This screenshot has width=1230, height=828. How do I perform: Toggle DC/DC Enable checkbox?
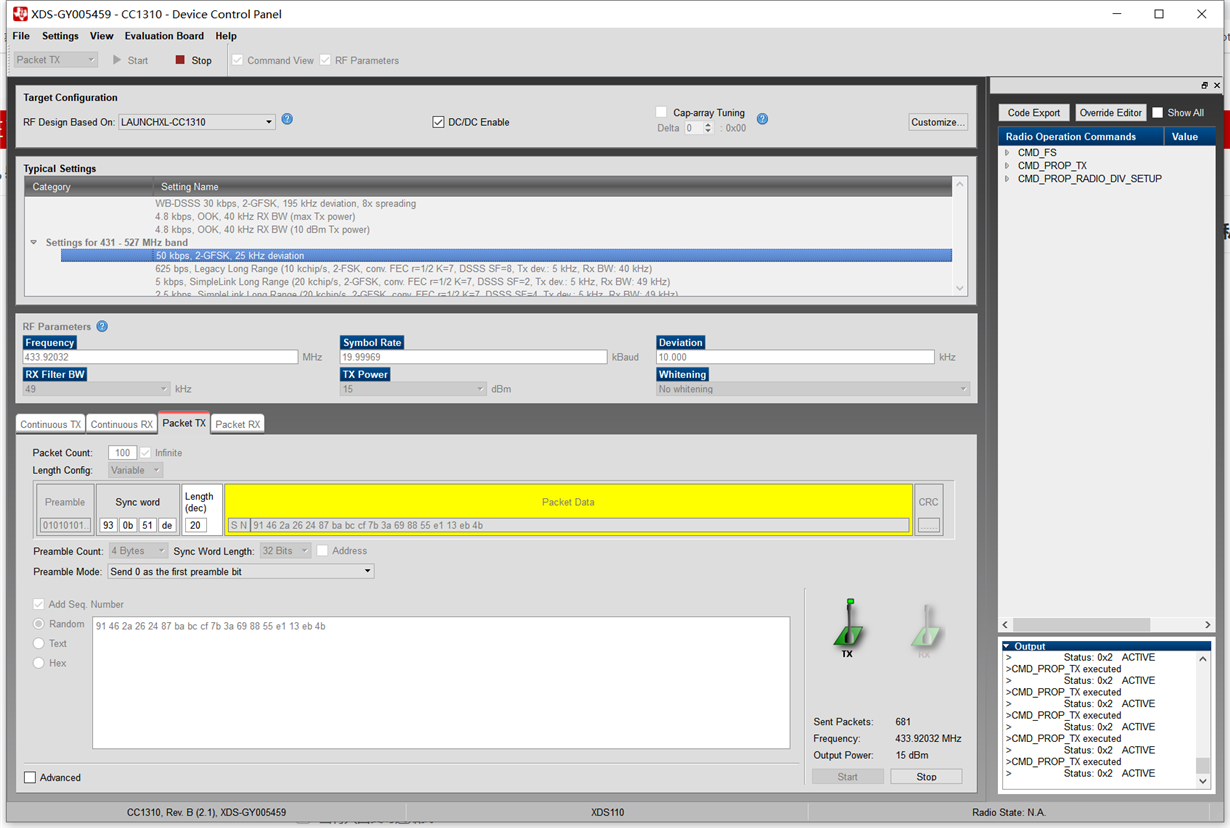[438, 122]
